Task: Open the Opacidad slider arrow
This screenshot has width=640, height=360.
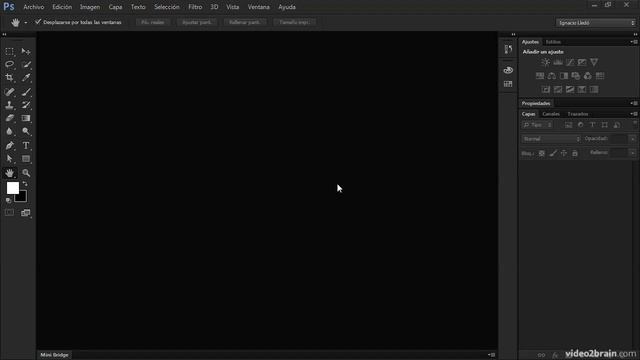Action: [x=632, y=139]
